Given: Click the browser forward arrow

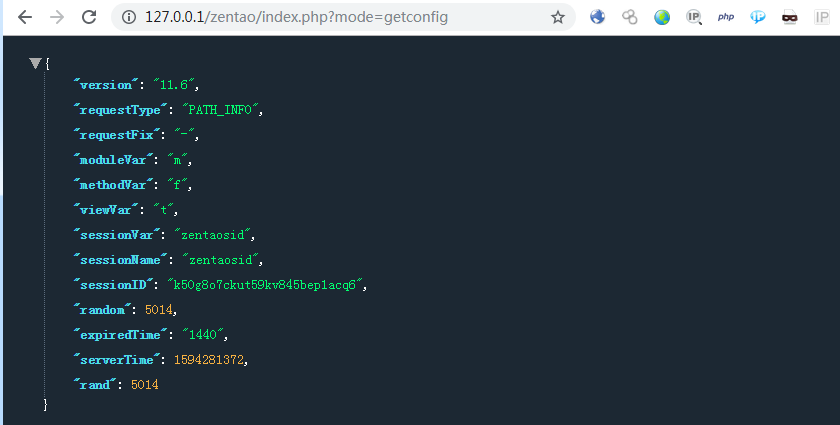Looking at the screenshot, I should pos(56,17).
